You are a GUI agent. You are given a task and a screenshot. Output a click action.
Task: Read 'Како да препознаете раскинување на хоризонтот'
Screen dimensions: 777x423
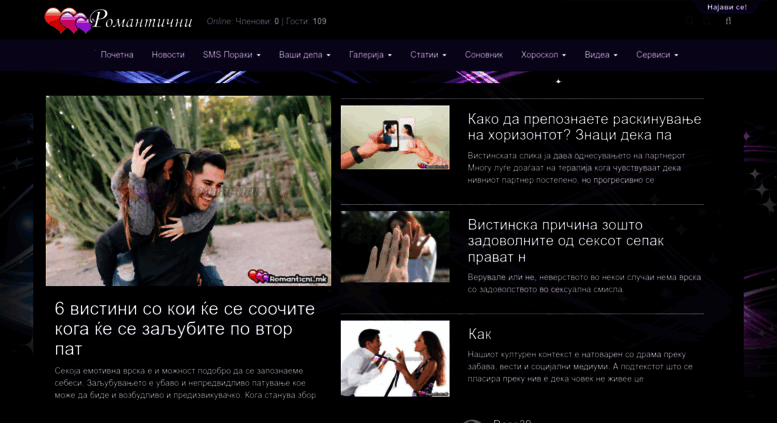pos(584,127)
